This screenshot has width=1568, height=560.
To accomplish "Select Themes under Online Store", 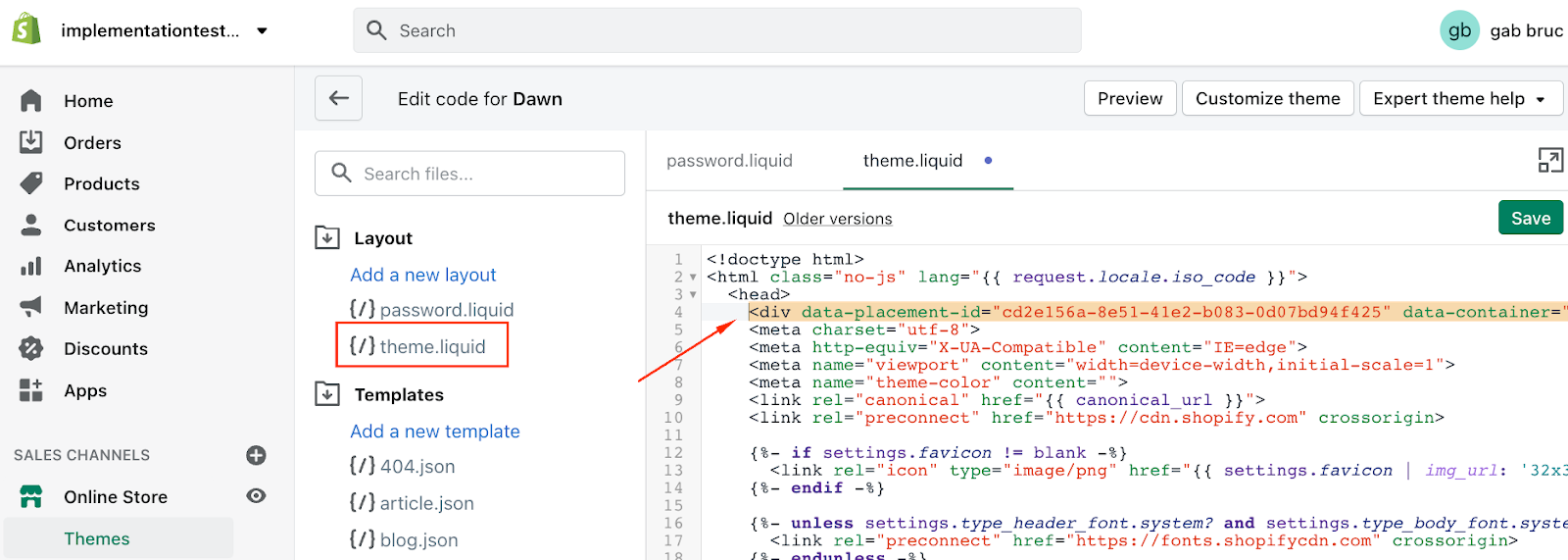I will (96, 538).
